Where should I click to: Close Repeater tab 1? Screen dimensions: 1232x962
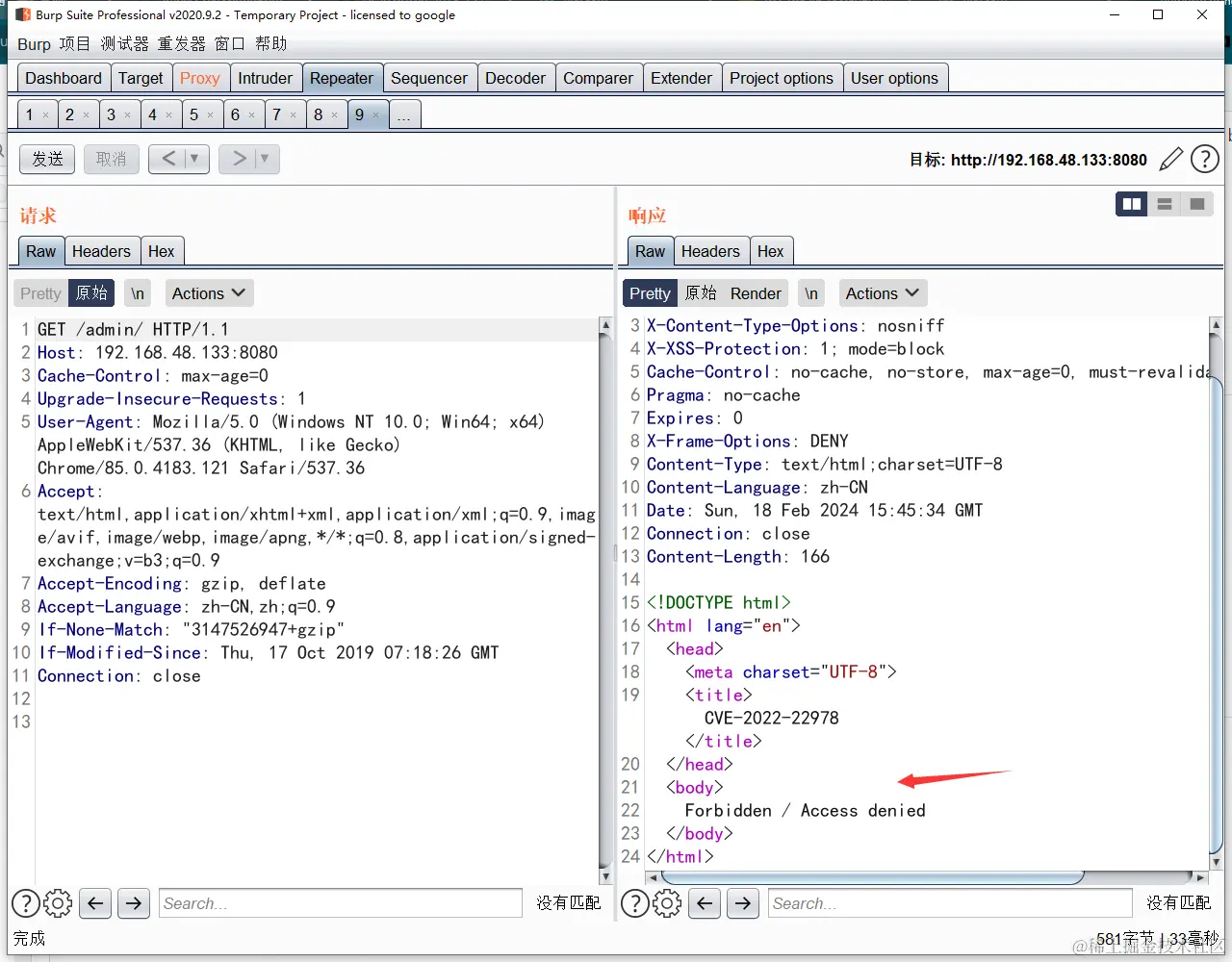(x=45, y=115)
